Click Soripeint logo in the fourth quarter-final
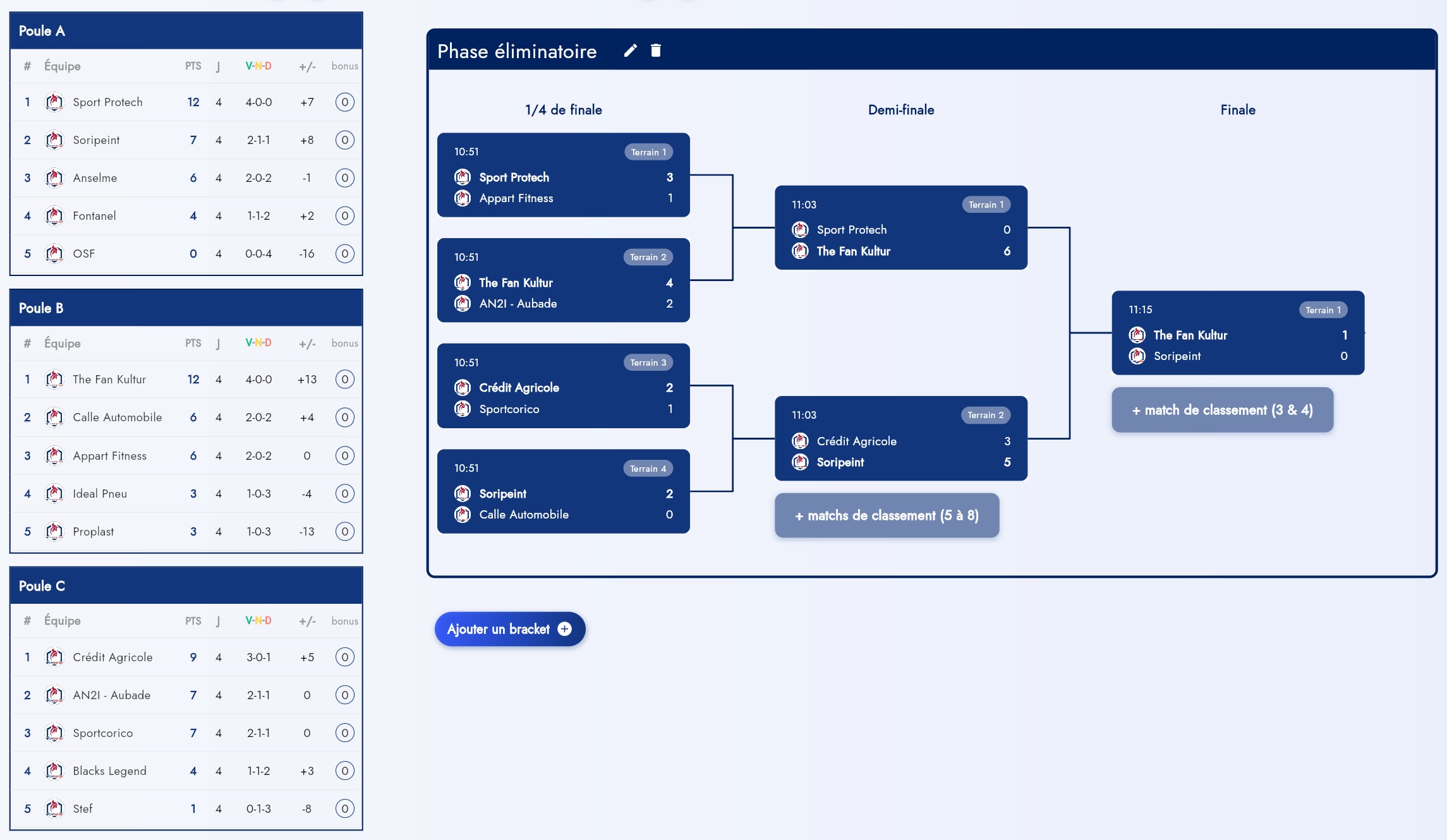This screenshot has height=840, width=1447. [x=463, y=493]
